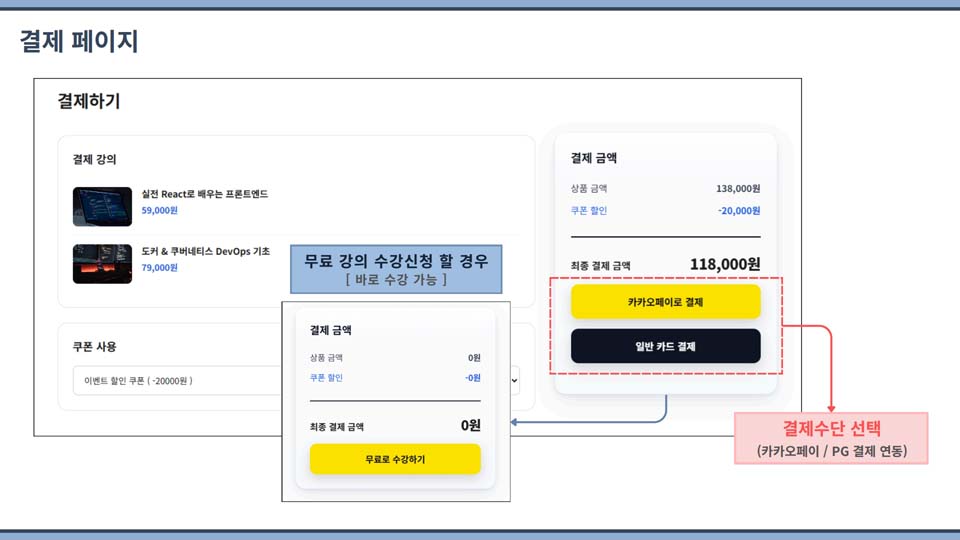Click the 결제하기 page heading
Image resolution: width=960 pixels, height=540 pixels.
89,101
